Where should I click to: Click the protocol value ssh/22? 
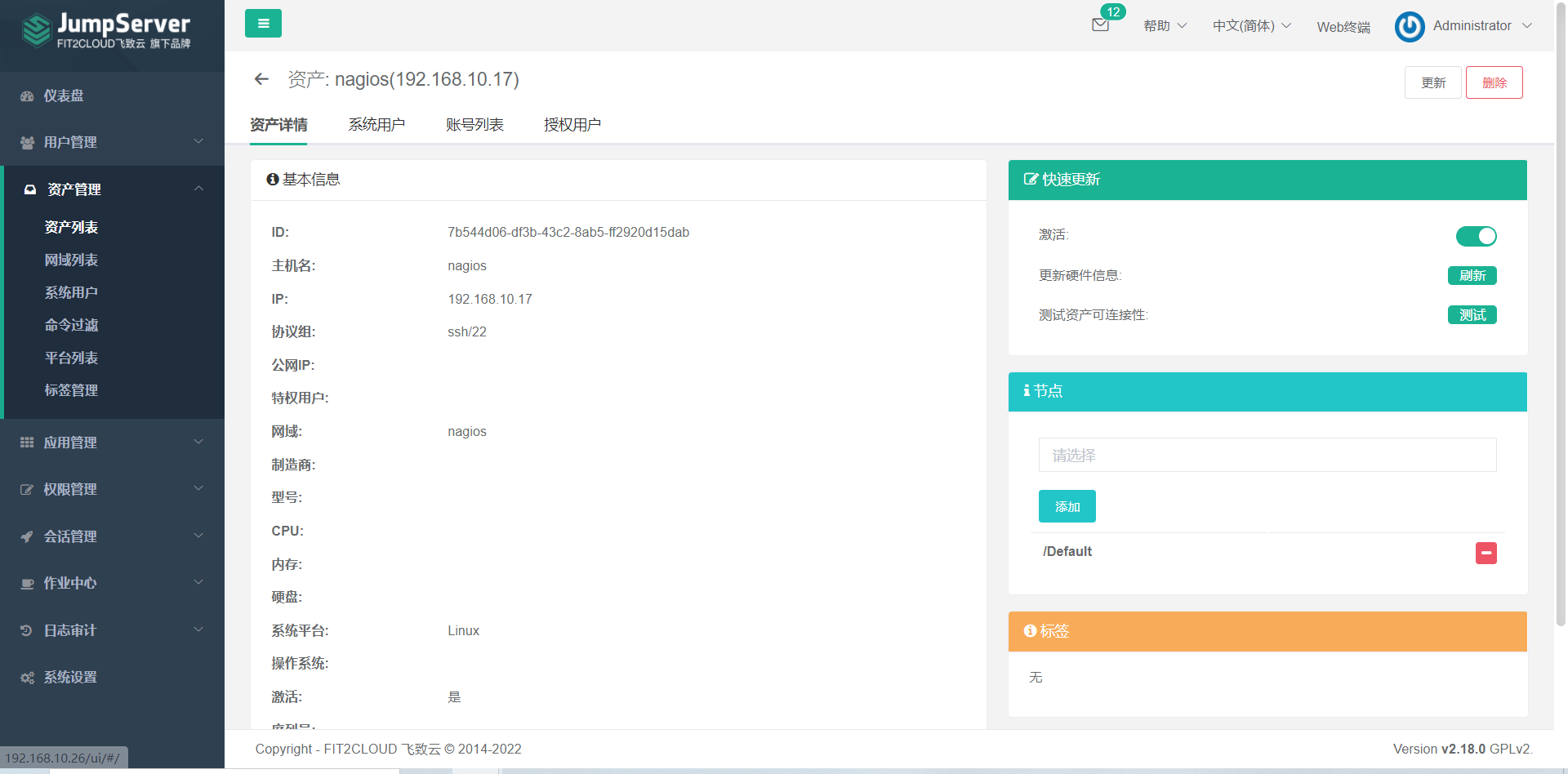coord(467,332)
